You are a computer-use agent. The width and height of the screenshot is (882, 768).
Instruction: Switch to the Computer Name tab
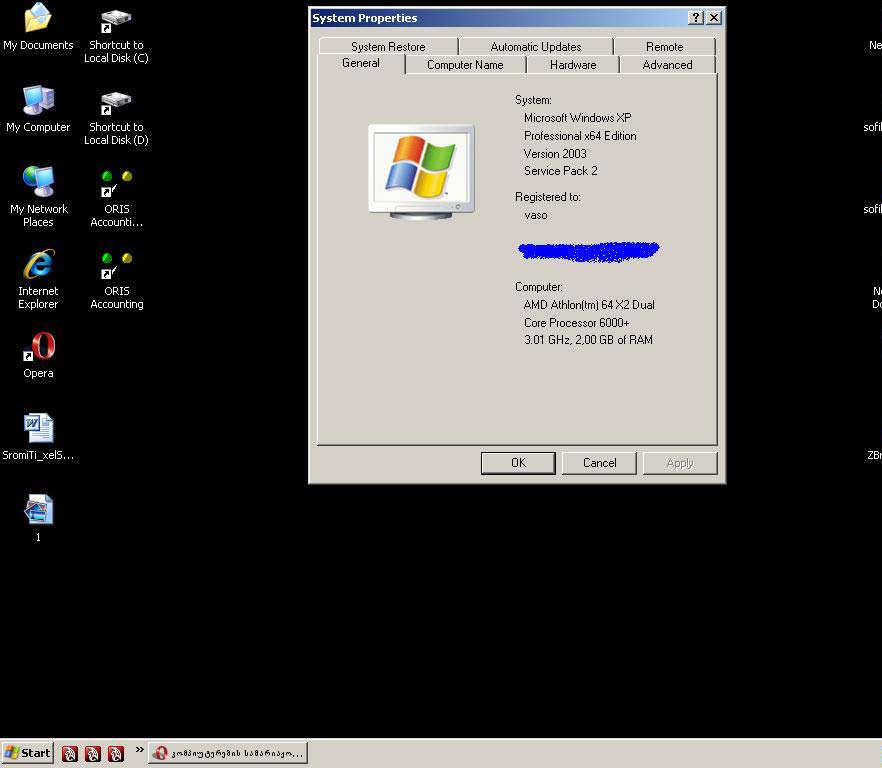click(x=465, y=65)
